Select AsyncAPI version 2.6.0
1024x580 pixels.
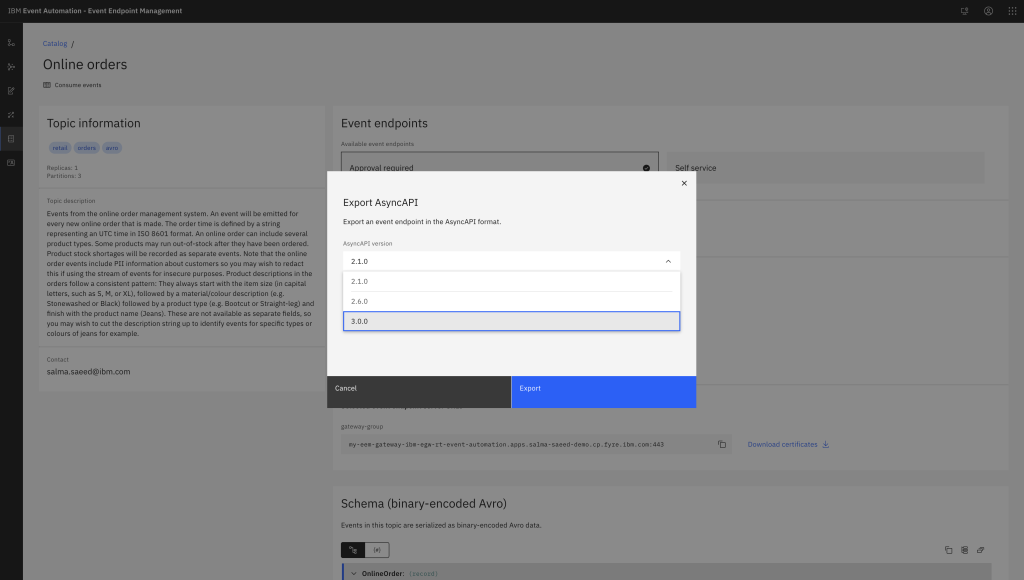click(x=511, y=301)
